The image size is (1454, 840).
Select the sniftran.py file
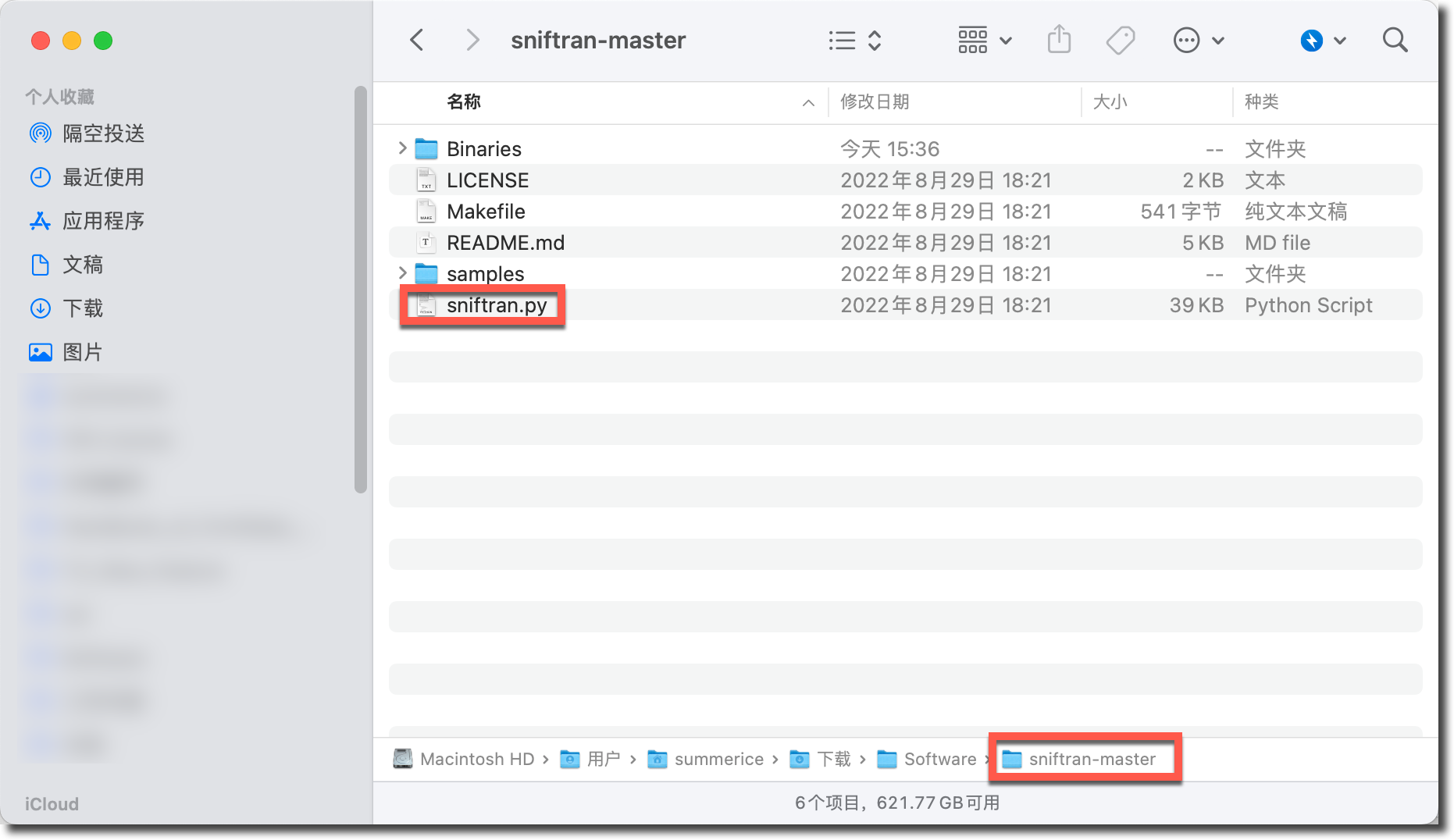point(497,305)
